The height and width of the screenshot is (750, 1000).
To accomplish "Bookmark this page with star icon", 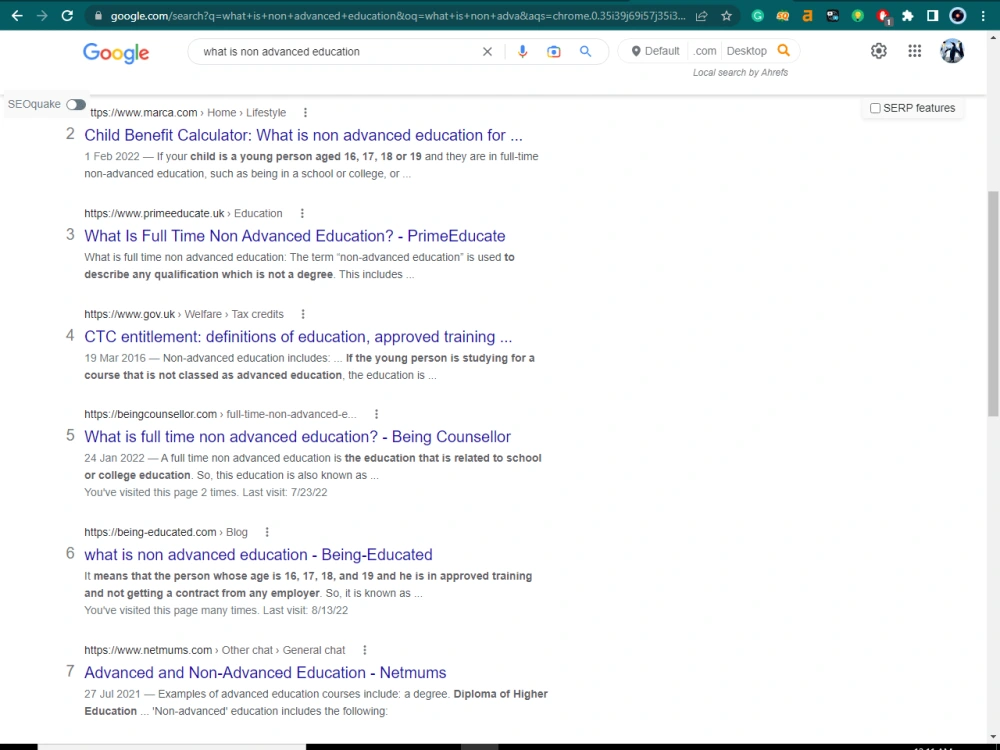I will pos(726,16).
